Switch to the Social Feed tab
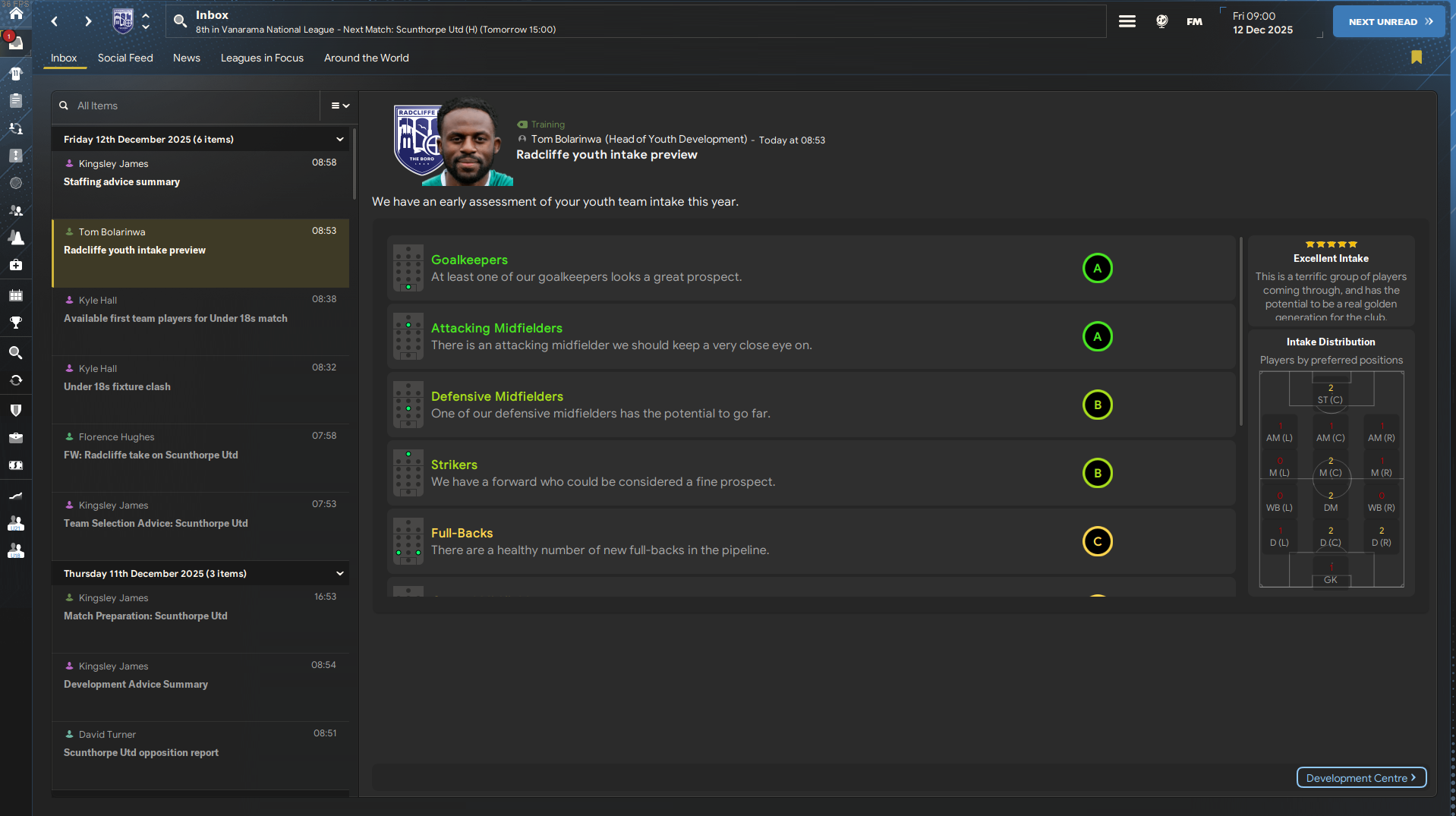The height and width of the screenshot is (816, 1456). [x=125, y=58]
